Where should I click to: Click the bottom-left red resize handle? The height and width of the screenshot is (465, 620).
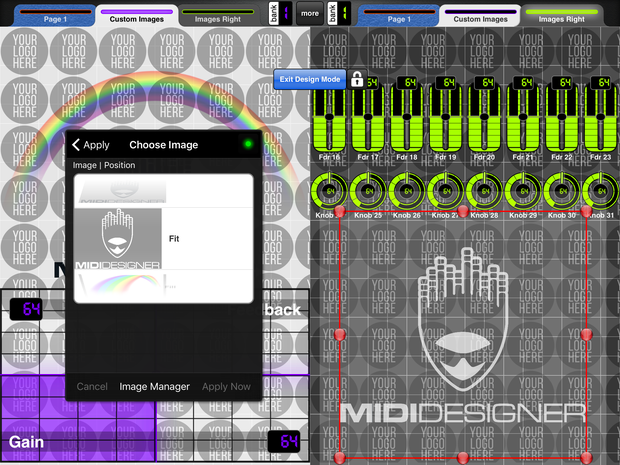click(x=340, y=458)
